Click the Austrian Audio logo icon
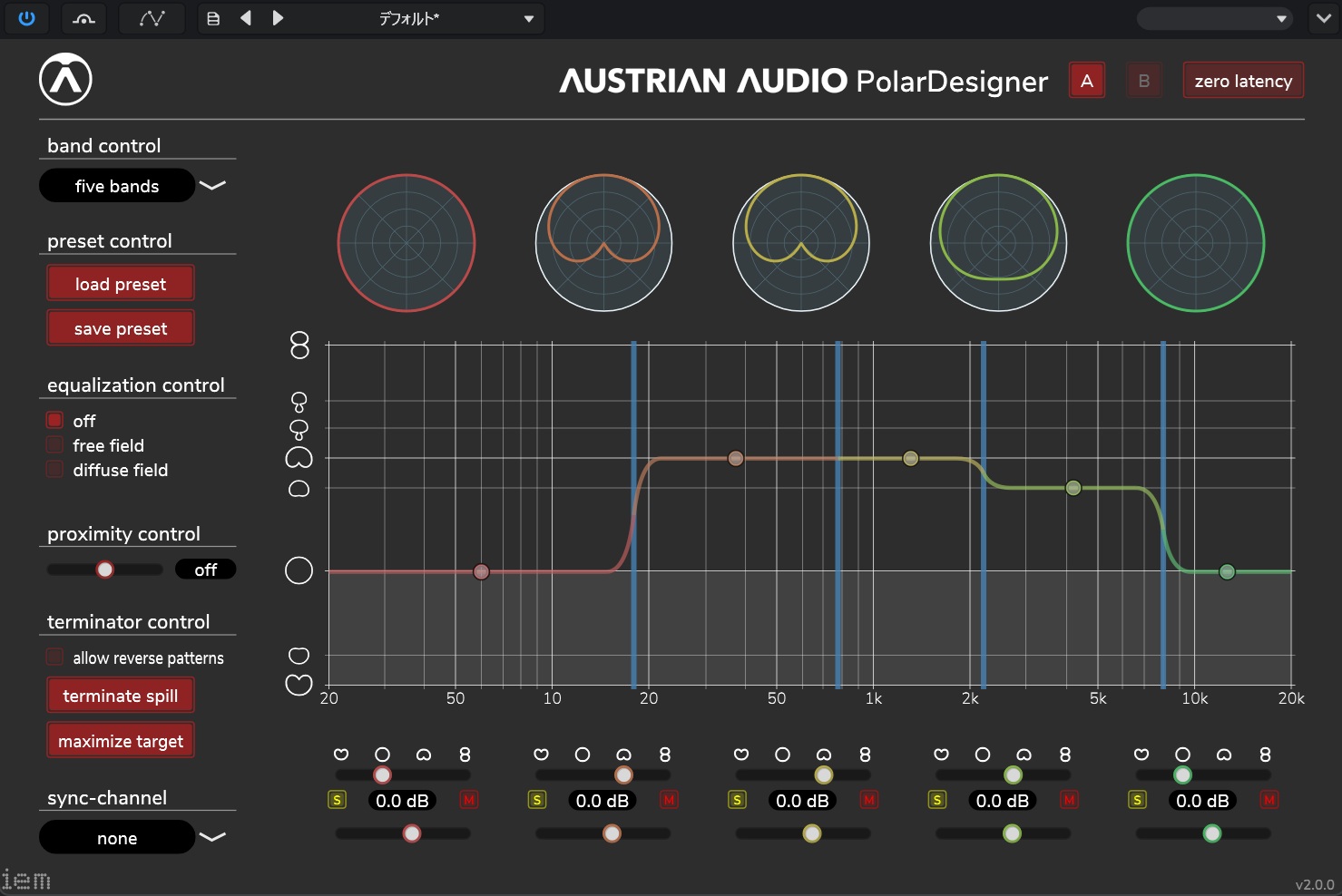Screen dimensions: 1342x896 (65, 80)
